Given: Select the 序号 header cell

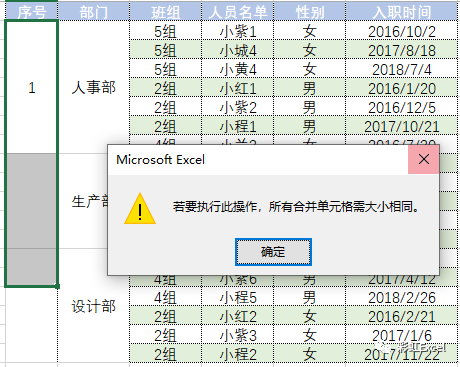Looking at the screenshot, I should pos(32,11).
